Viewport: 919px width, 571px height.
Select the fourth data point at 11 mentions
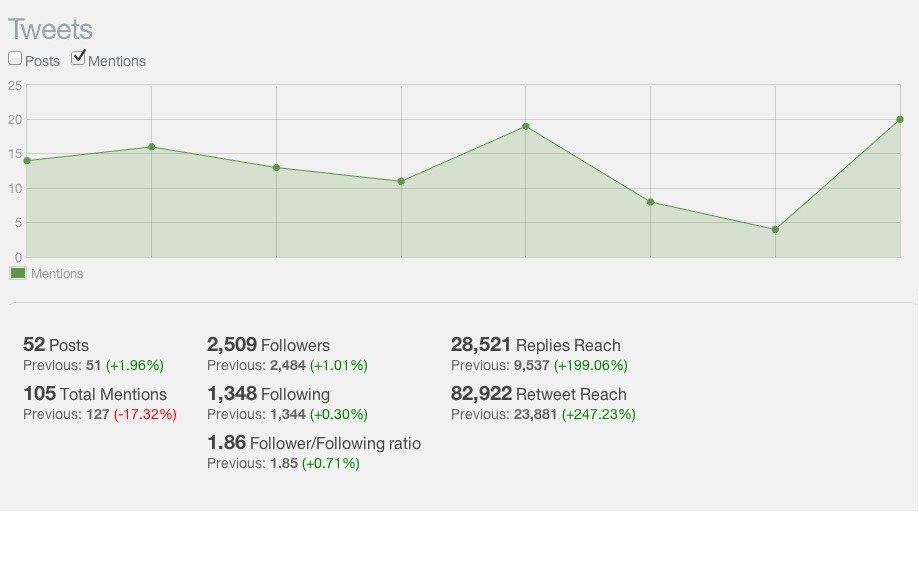click(401, 182)
